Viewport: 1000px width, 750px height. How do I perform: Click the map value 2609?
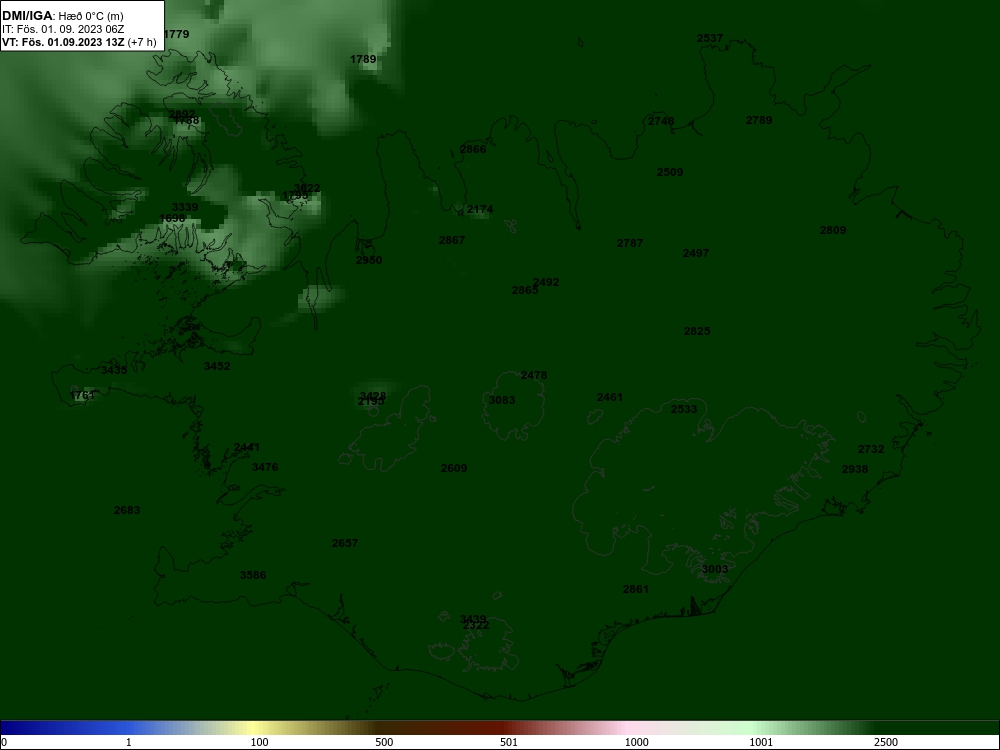[454, 468]
